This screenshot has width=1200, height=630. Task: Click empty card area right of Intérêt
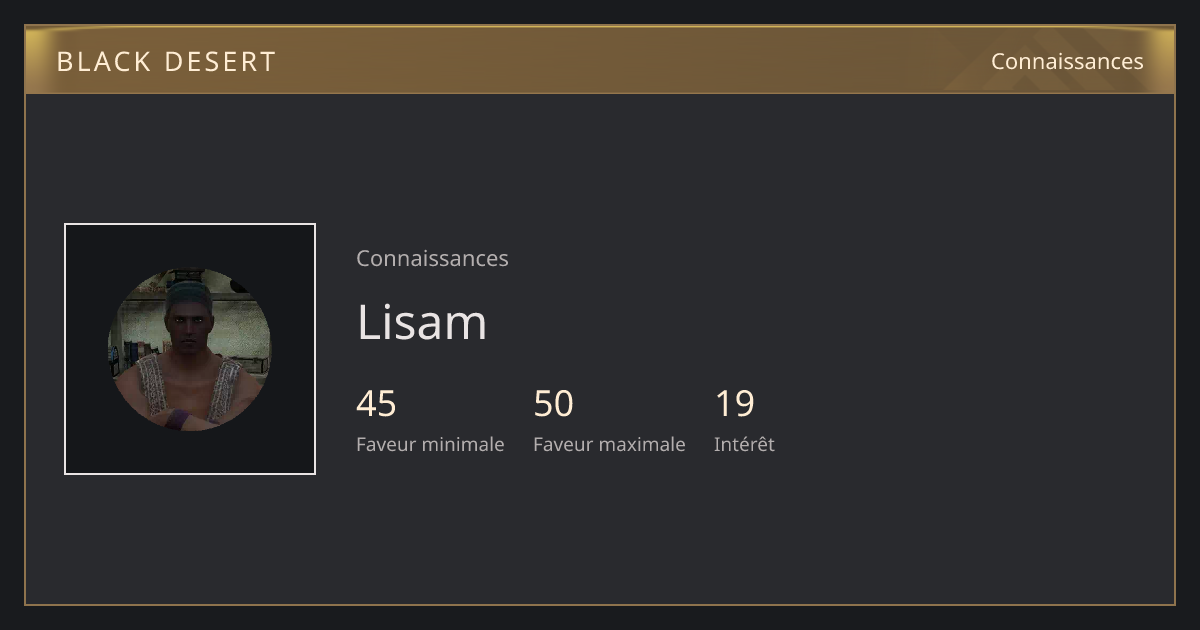tap(960, 420)
